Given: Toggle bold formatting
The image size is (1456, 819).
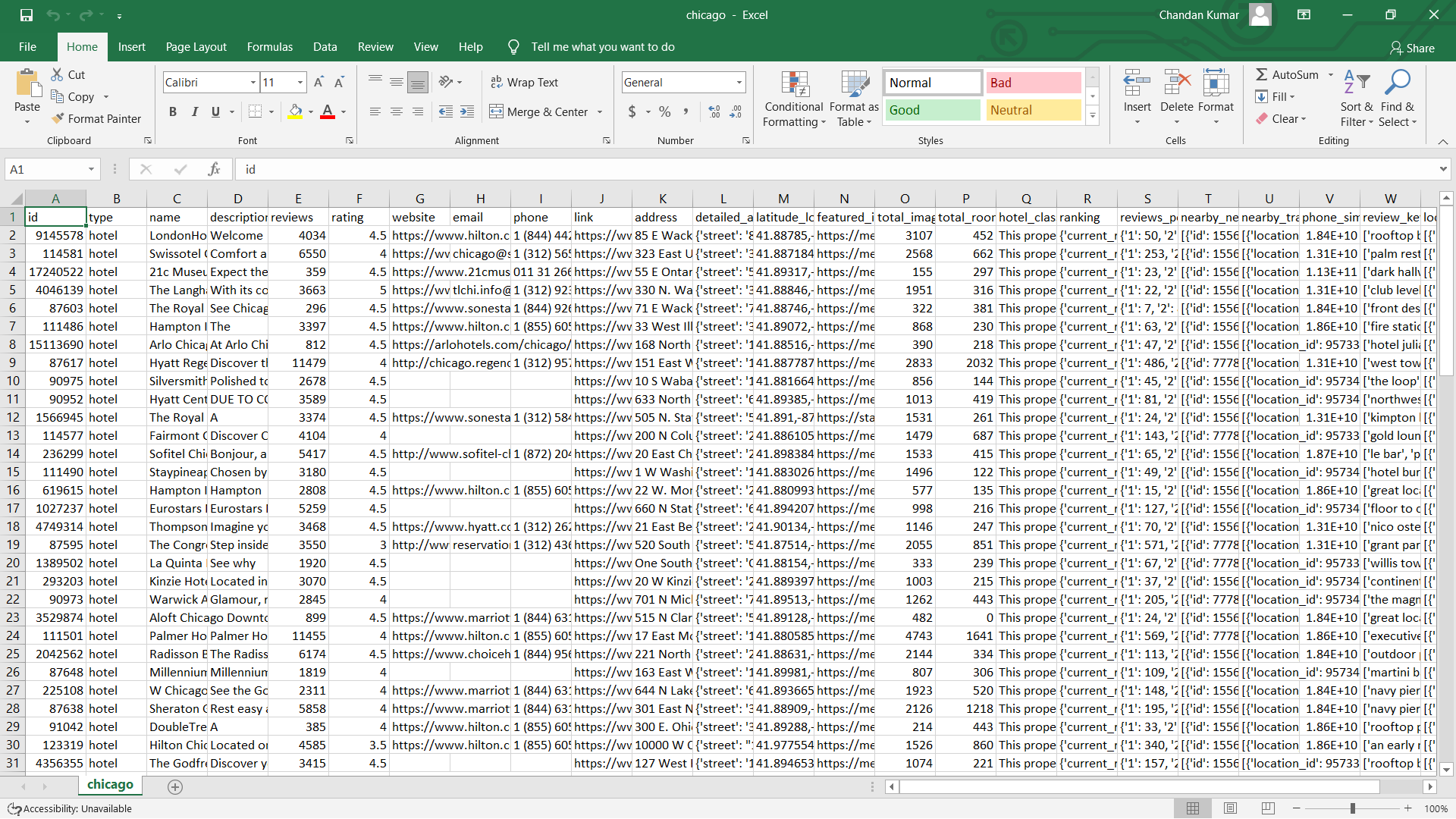Looking at the screenshot, I should click(x=173, y=111).
